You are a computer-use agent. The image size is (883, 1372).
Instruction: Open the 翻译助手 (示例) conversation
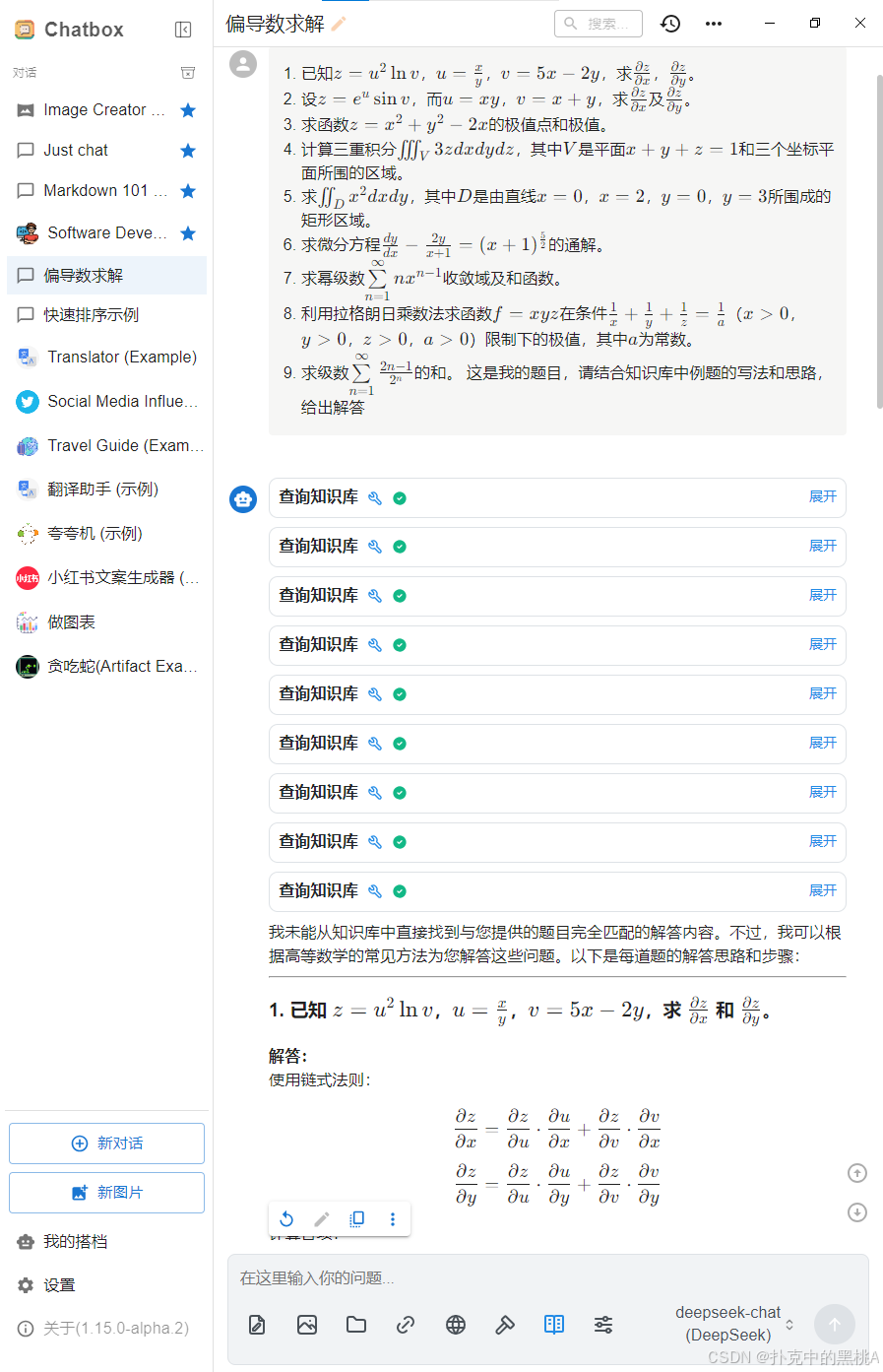point(106,490)
